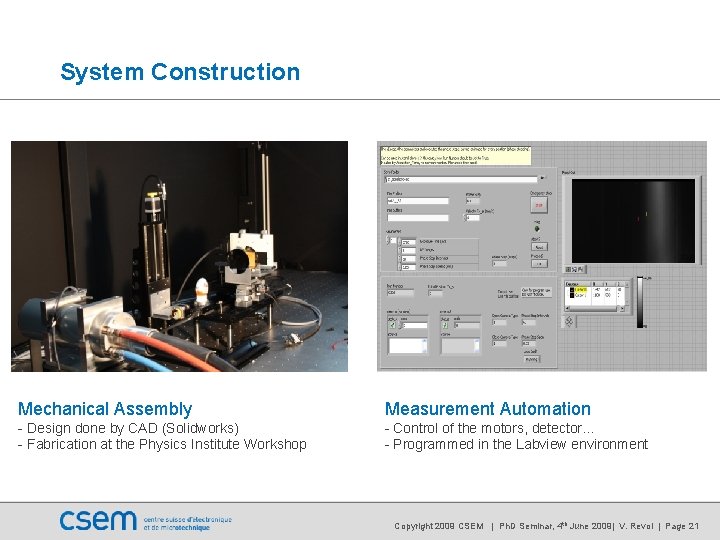Click the "Page 21" footer text
This screenshot has height=540, width=720.
(x=682, y=526)
